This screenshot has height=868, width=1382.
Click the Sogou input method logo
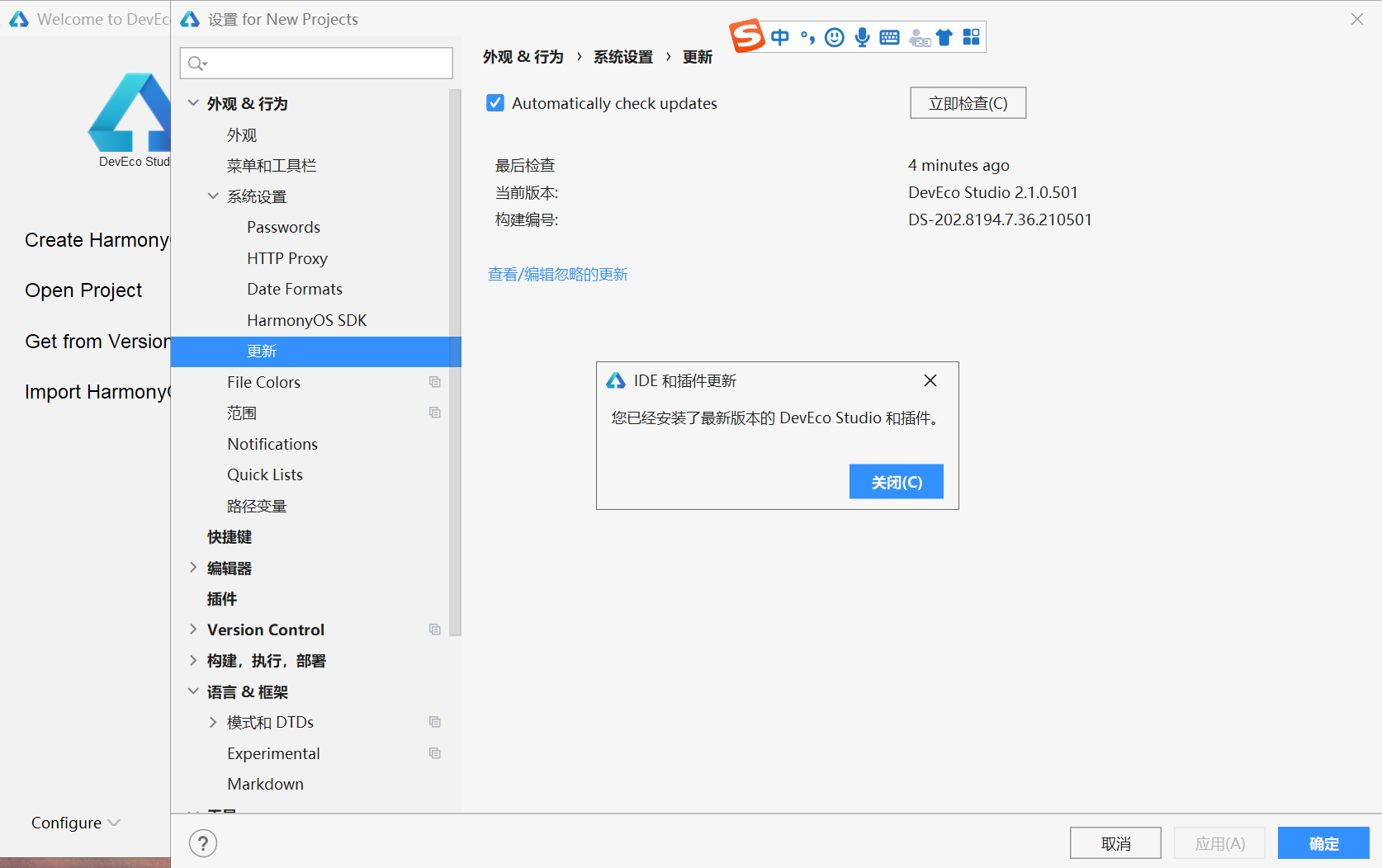click(x=747, y=35)
